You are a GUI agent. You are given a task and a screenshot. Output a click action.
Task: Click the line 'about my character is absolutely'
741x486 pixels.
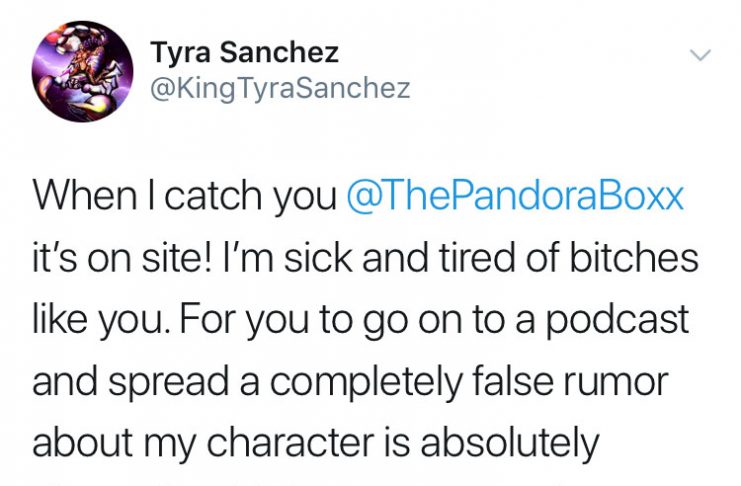pyautogui.click(x=316, y=443)
